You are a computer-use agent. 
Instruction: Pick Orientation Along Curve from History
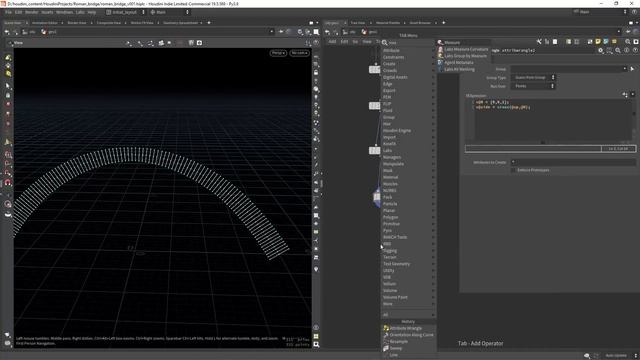pos(408,335)
